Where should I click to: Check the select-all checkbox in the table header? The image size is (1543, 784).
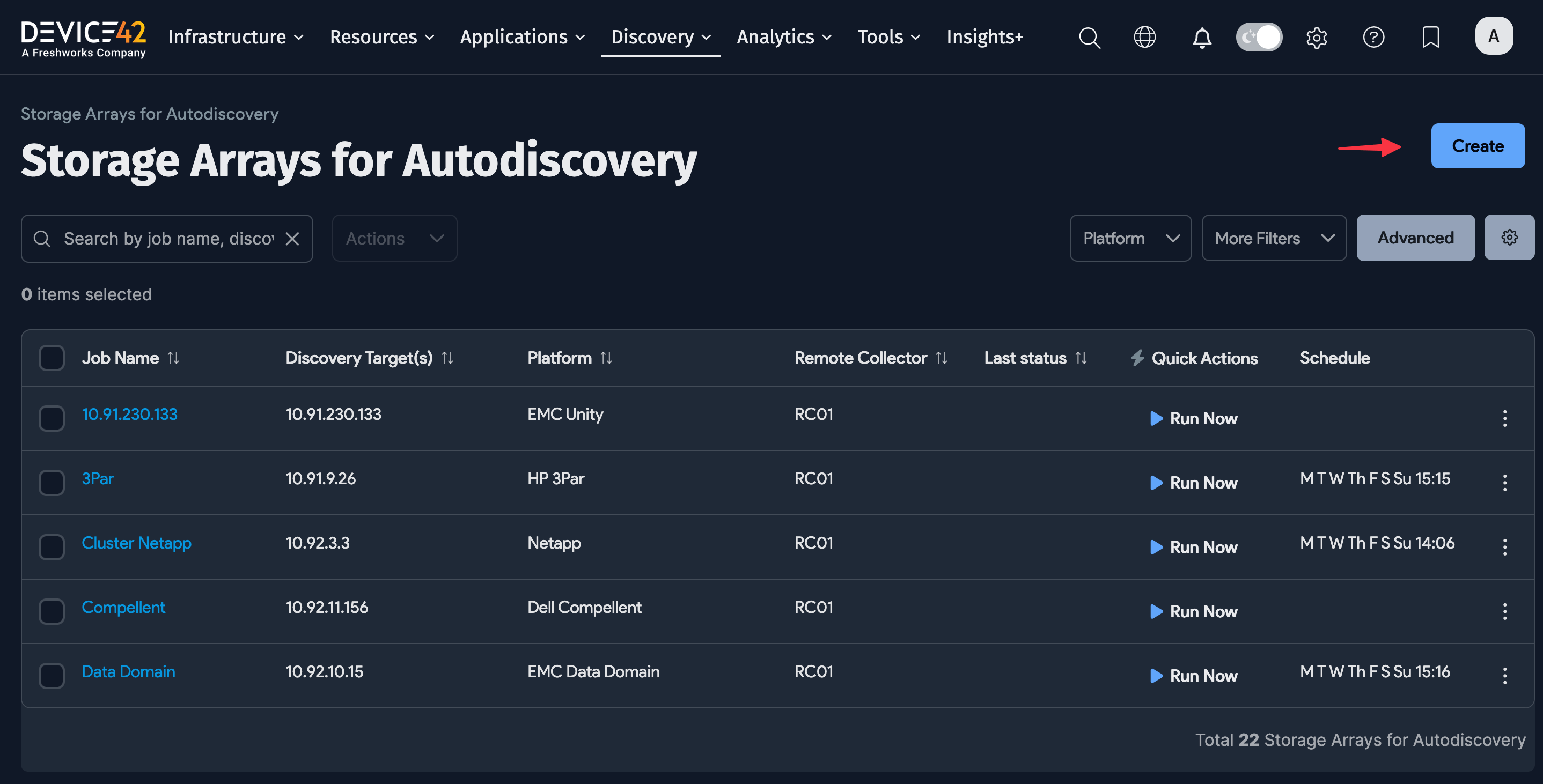(x=52, y=358)
